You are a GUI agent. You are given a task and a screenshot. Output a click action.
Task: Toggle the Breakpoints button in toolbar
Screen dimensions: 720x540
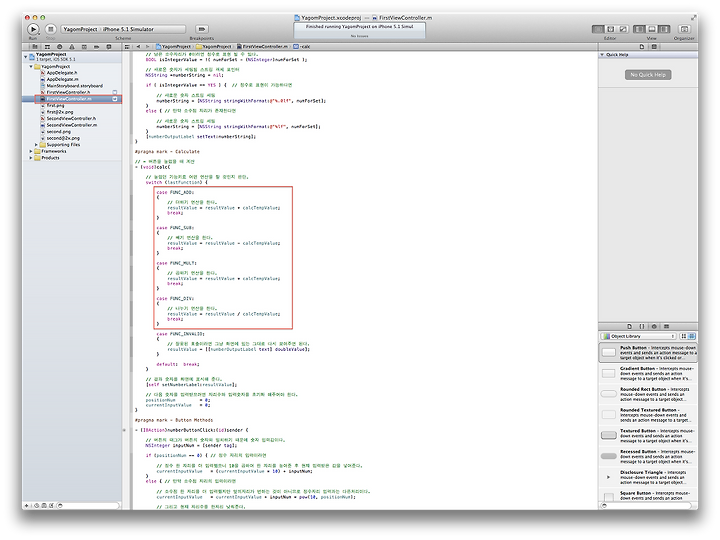coord(201,29)
